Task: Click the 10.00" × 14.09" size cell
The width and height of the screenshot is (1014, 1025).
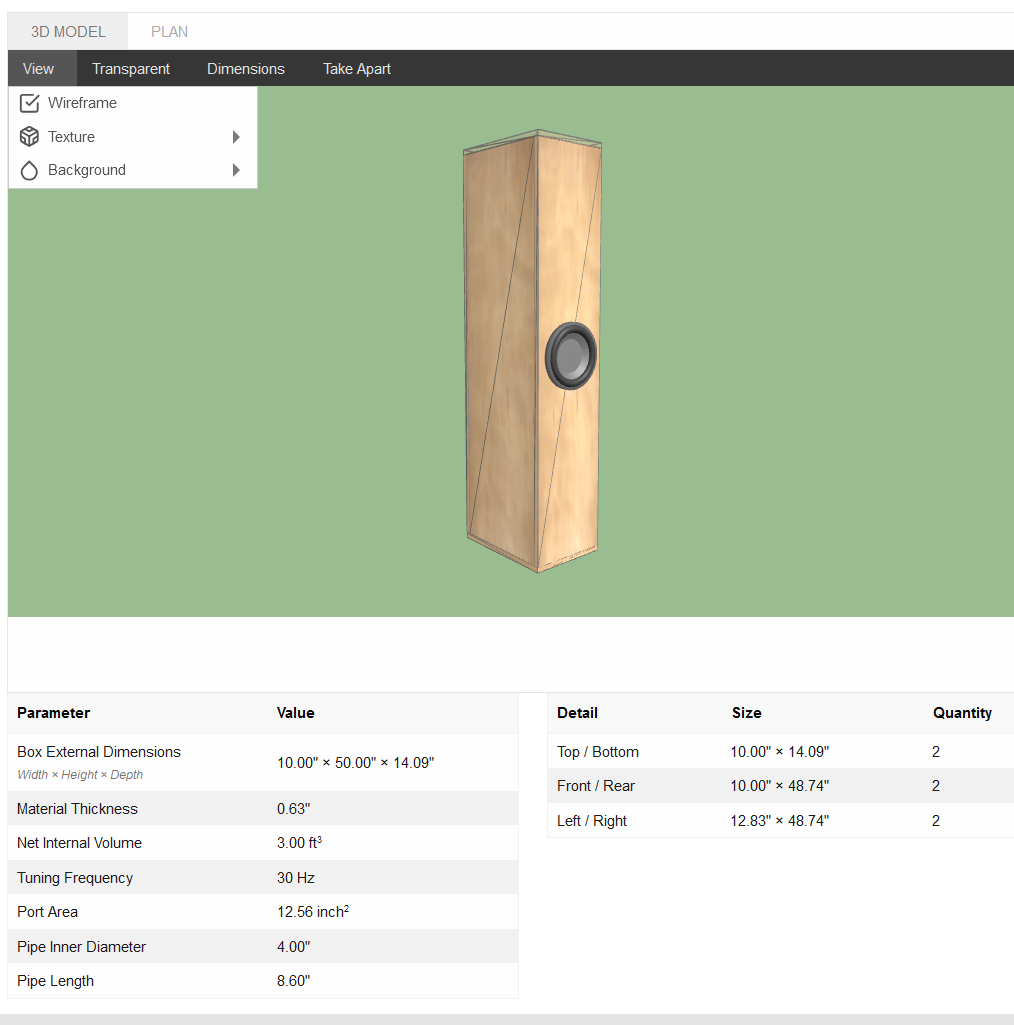Action: [779, 752]
